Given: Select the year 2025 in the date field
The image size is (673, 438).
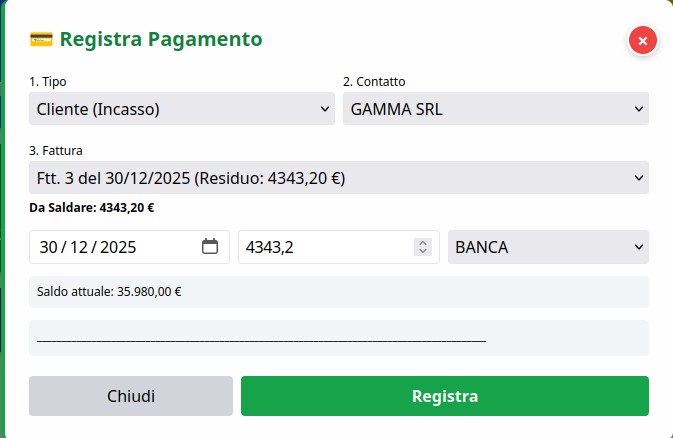Looking at the screenshot, I should pyautogui.click(x=117, y=247).
